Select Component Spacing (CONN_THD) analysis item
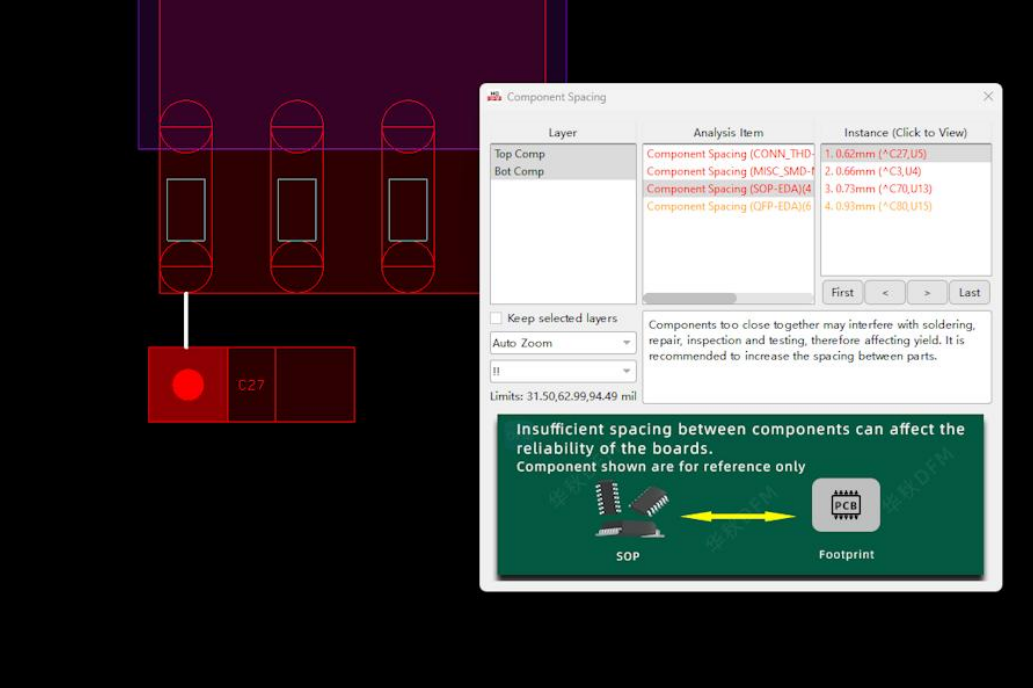Screen dimensions: 1033x688 click(728, 154)
